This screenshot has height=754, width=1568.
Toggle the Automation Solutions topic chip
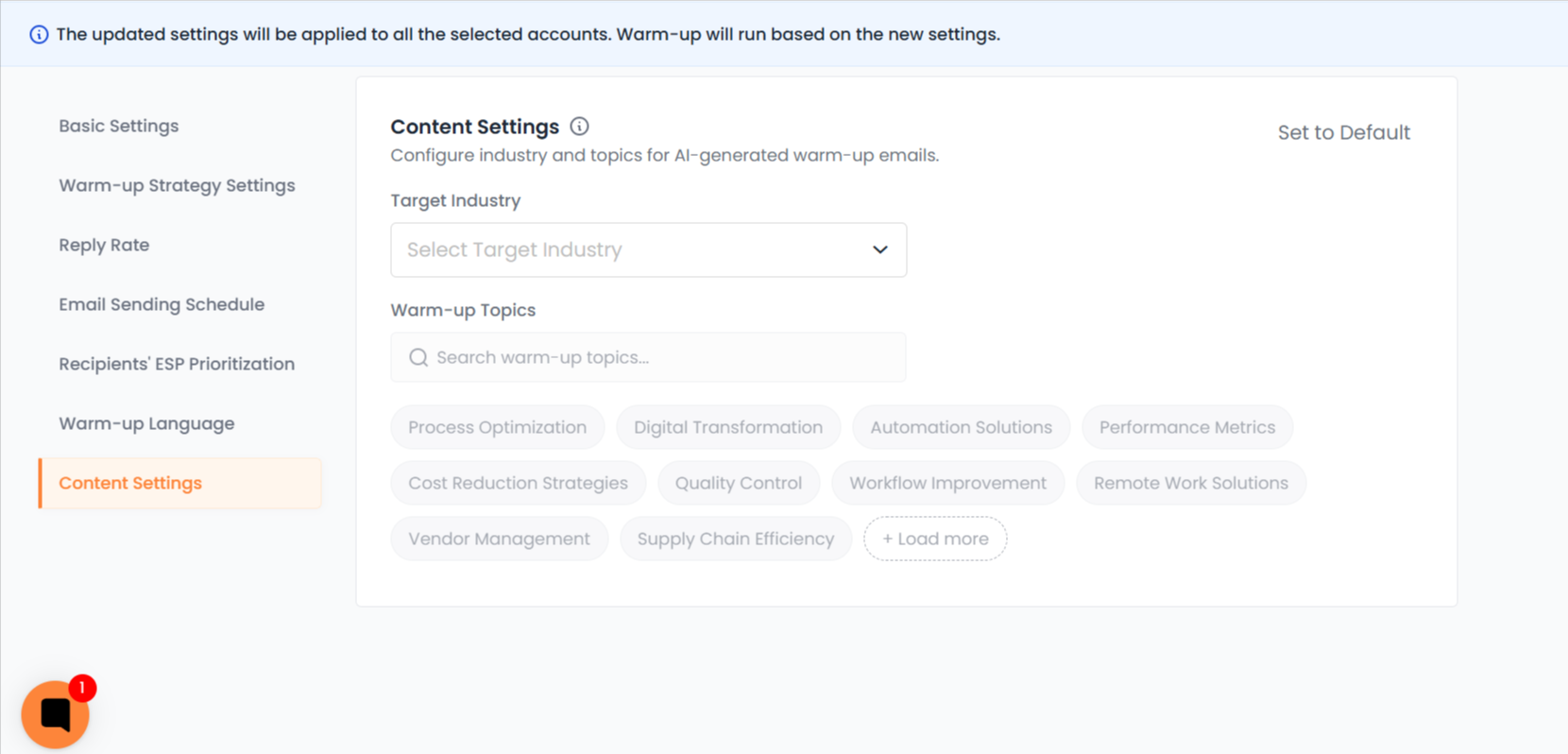tap(961, 427)
